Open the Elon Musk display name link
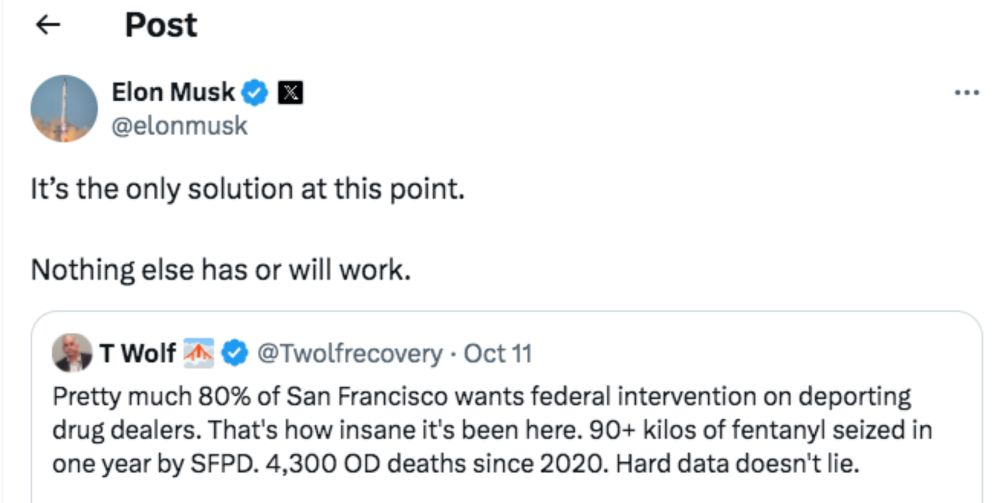This screenshot has width=1000, height=503. (174, 93)
